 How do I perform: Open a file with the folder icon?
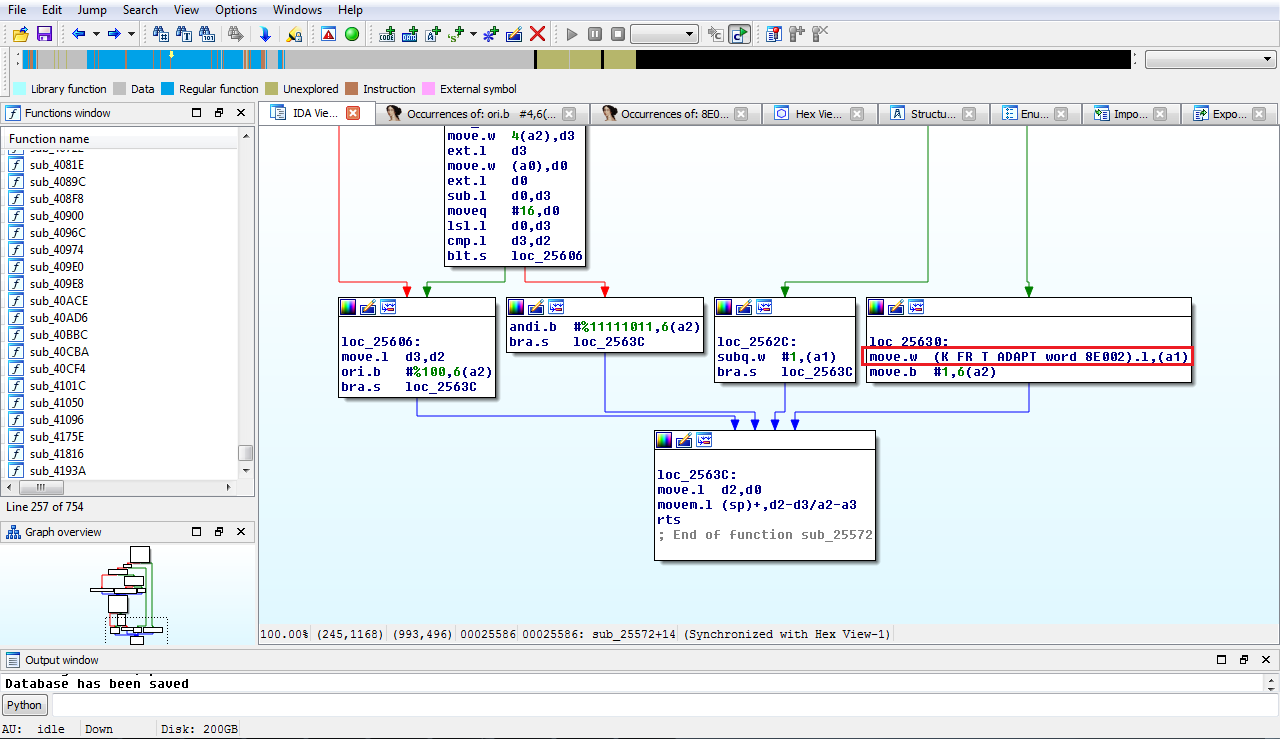click(x=21, y=34)
